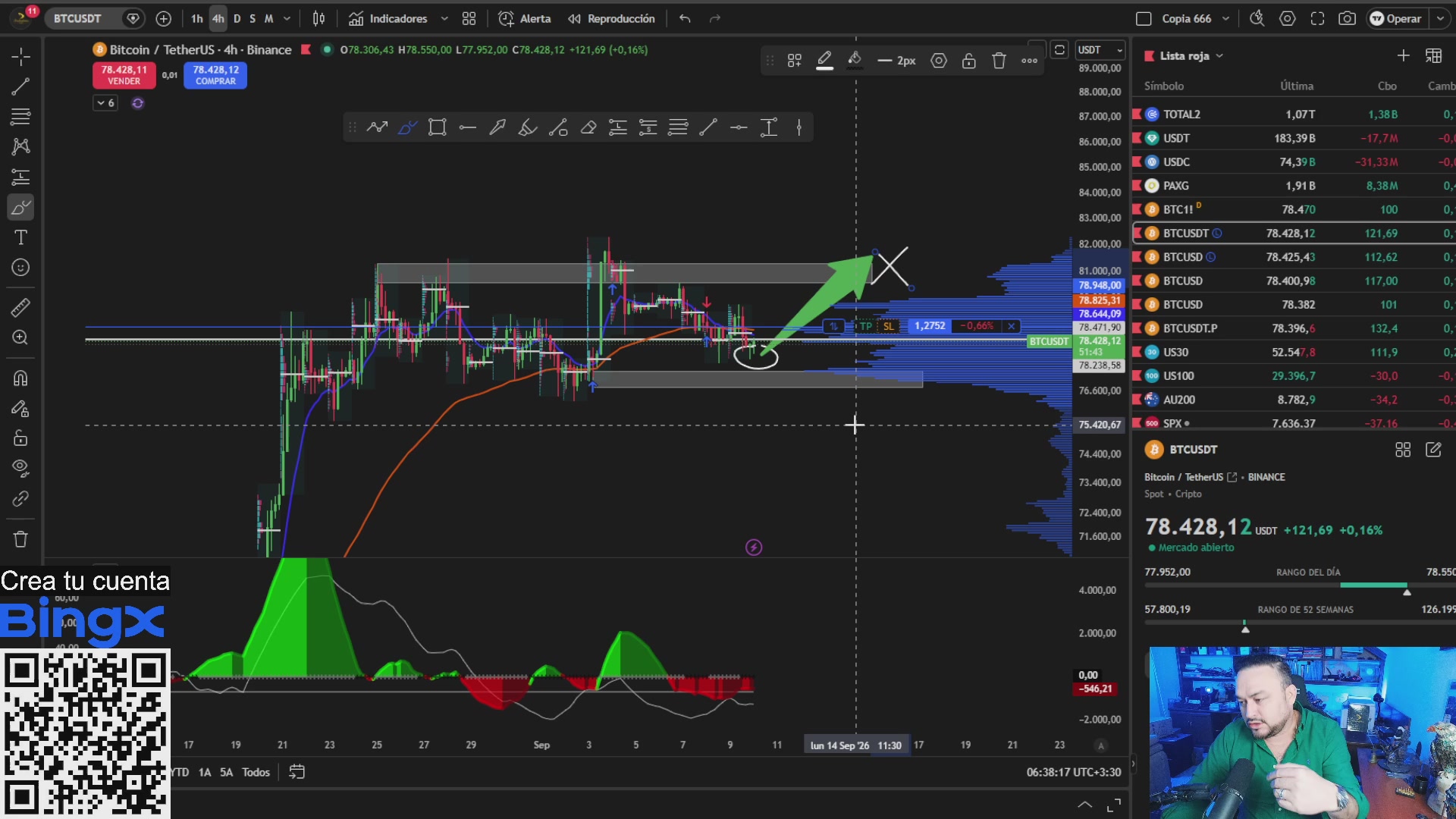The image size is (1456, 819).
Task: Select the M monthly timeframe
Action: tap(268, 18)
